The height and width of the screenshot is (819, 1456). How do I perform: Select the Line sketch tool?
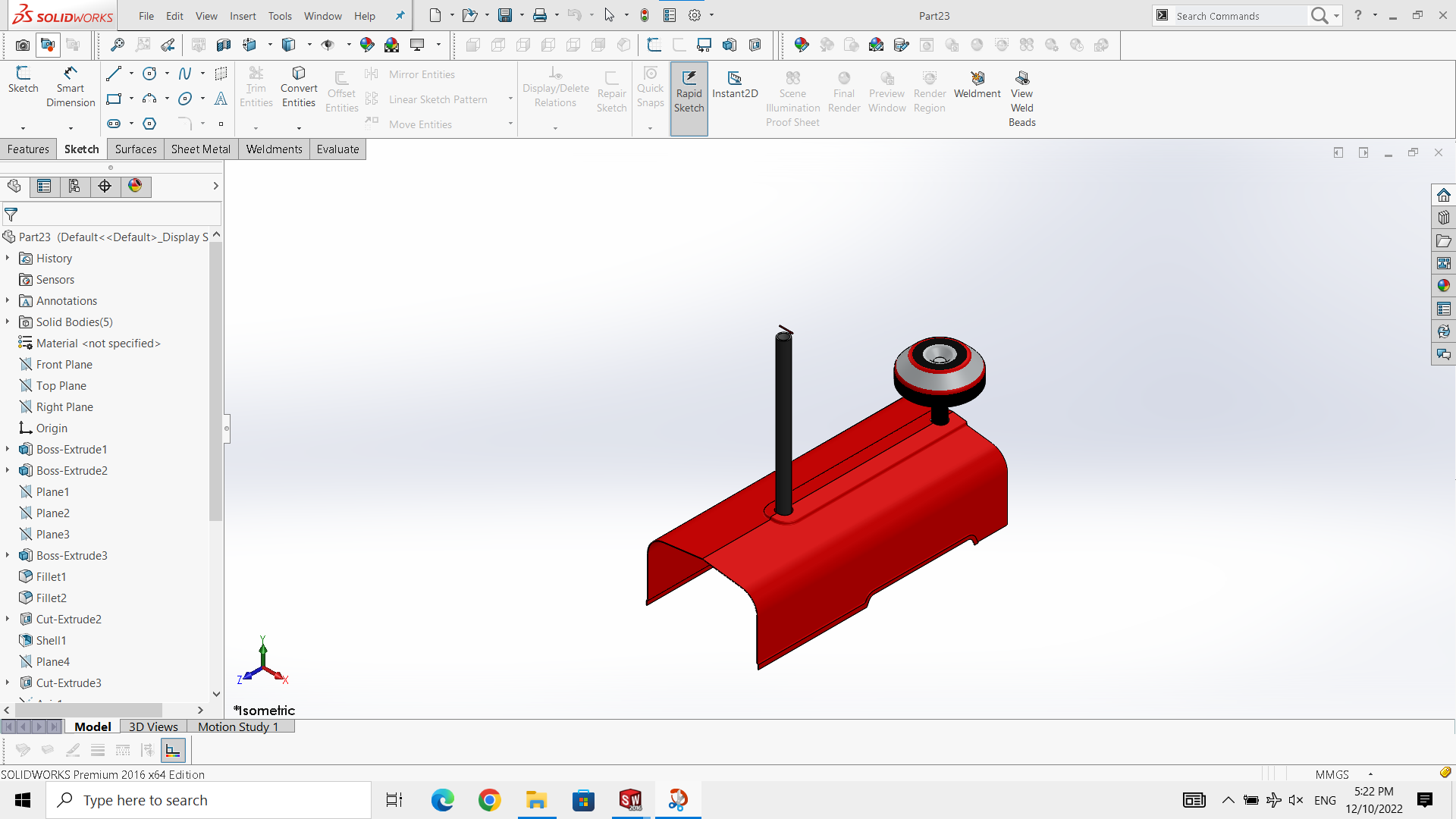point(114,74)
